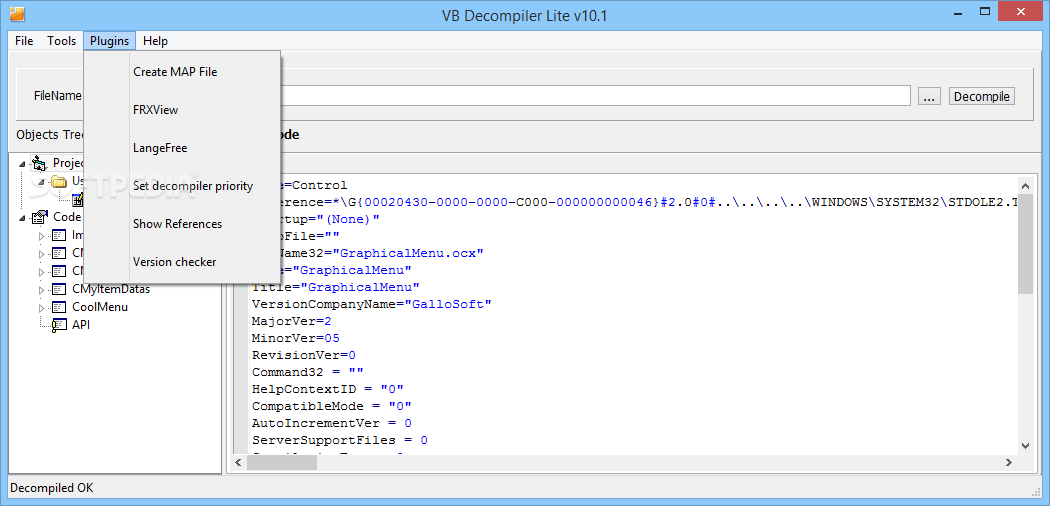Expand the CMyItemDatas node
The image size is (1050, 506).
click(x=42, y=290)
